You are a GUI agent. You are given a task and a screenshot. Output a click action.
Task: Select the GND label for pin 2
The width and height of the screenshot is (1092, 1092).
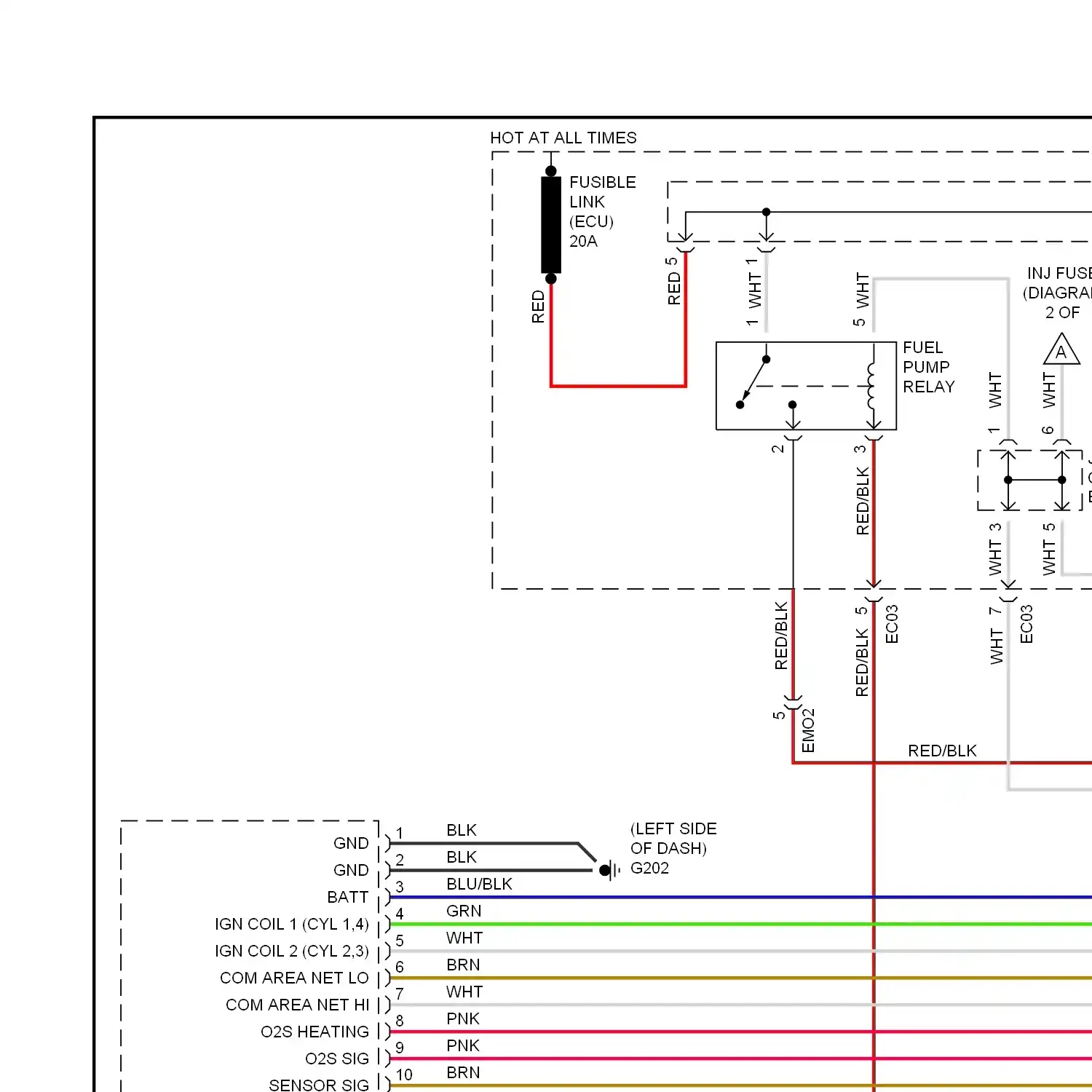pos(351,870)
